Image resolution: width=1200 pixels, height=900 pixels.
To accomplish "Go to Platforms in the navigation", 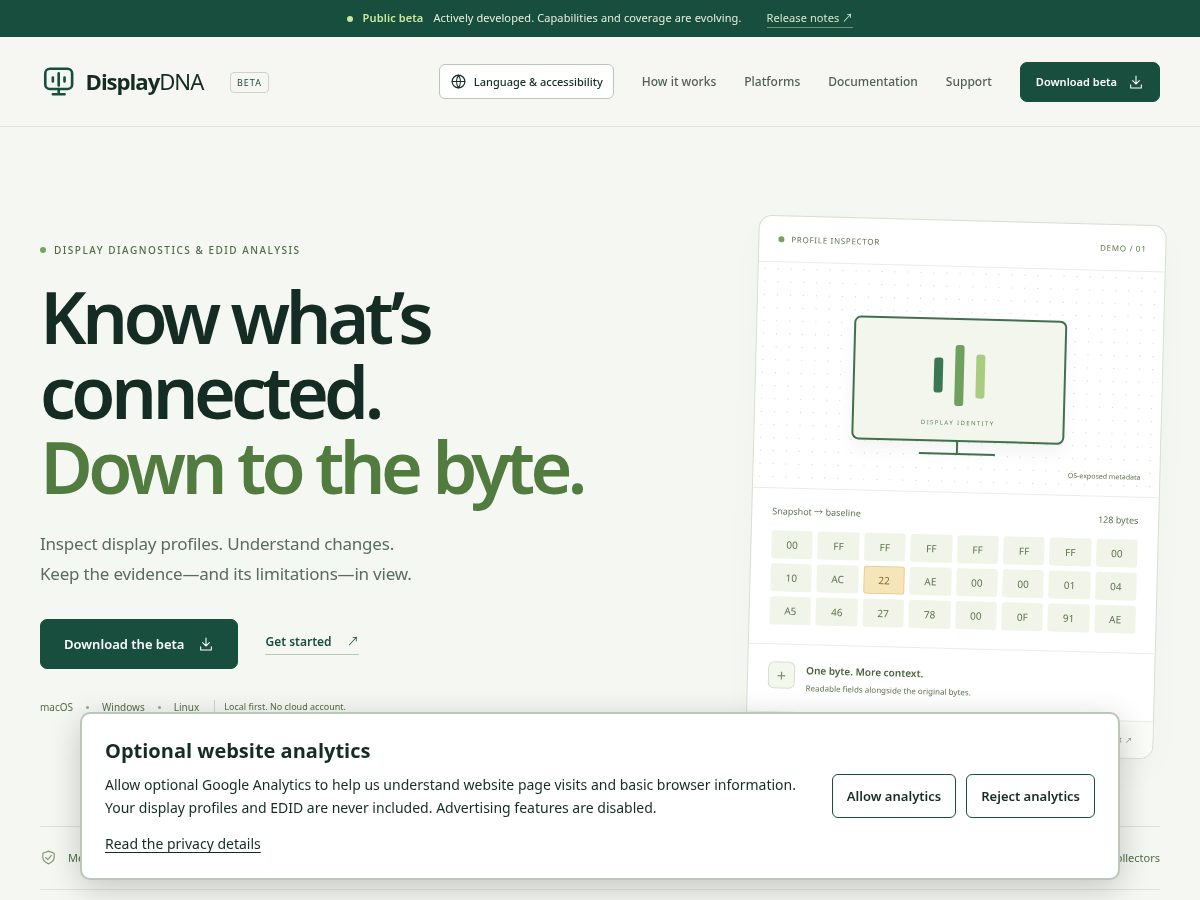I will click(x=772, y=82).
